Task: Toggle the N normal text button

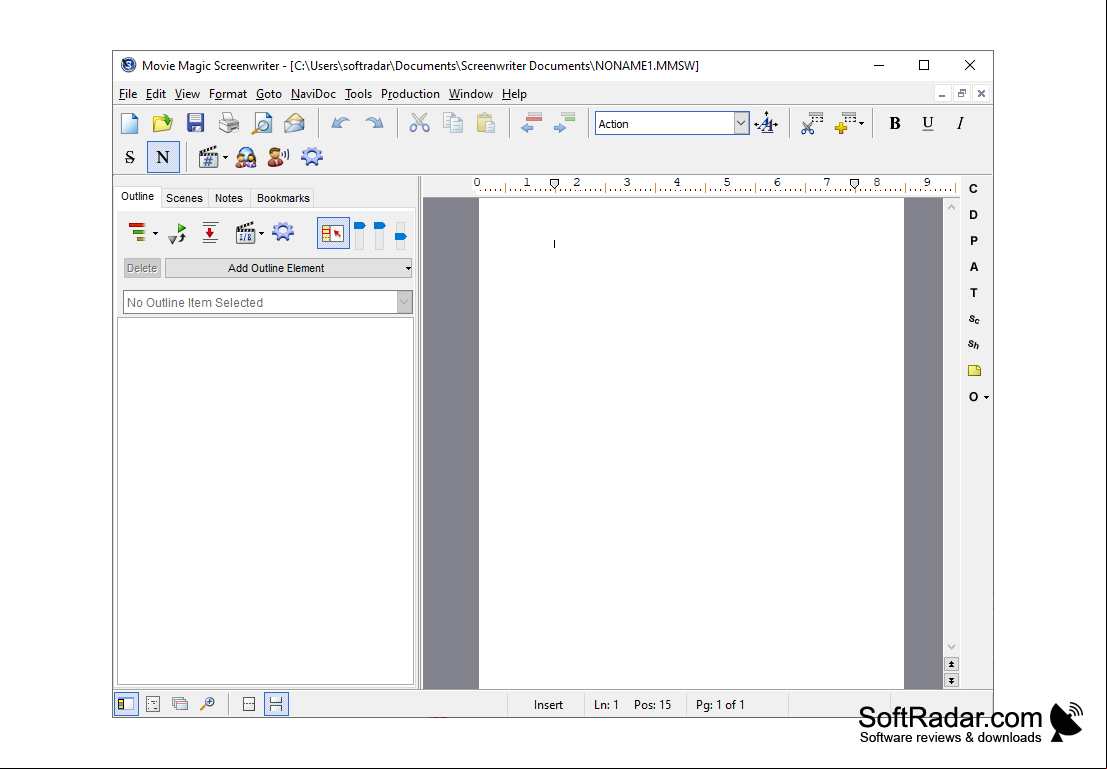Action: point(163,157)
